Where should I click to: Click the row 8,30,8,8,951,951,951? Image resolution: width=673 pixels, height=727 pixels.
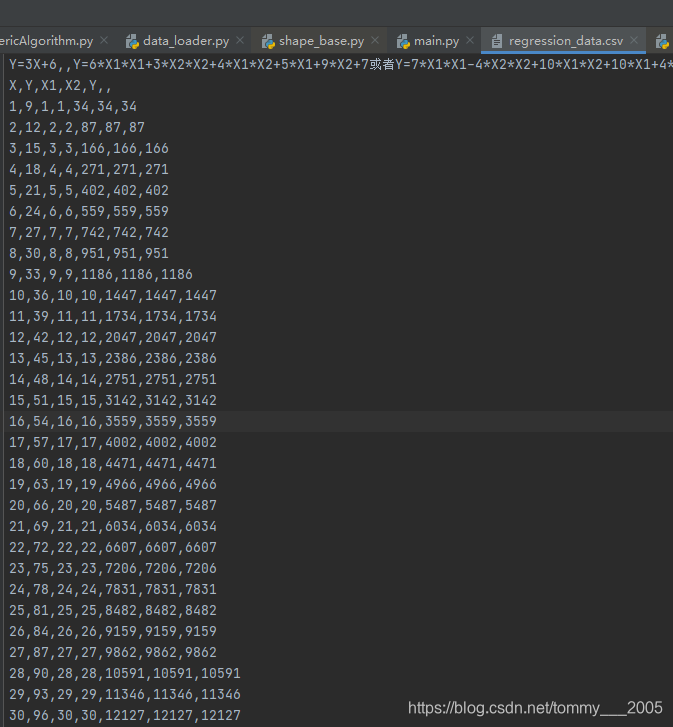[x=89, y=253]
